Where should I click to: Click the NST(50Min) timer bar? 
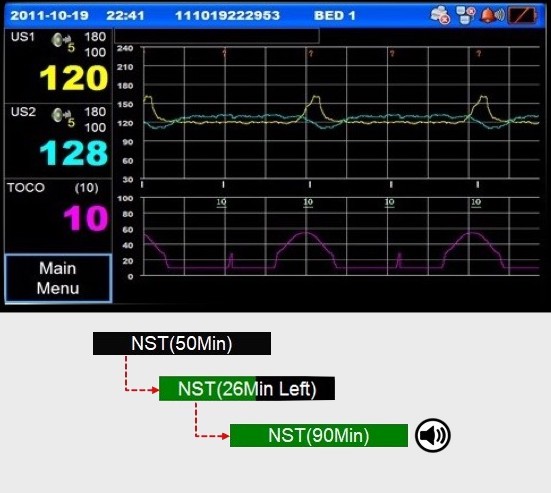coord(182,343)
